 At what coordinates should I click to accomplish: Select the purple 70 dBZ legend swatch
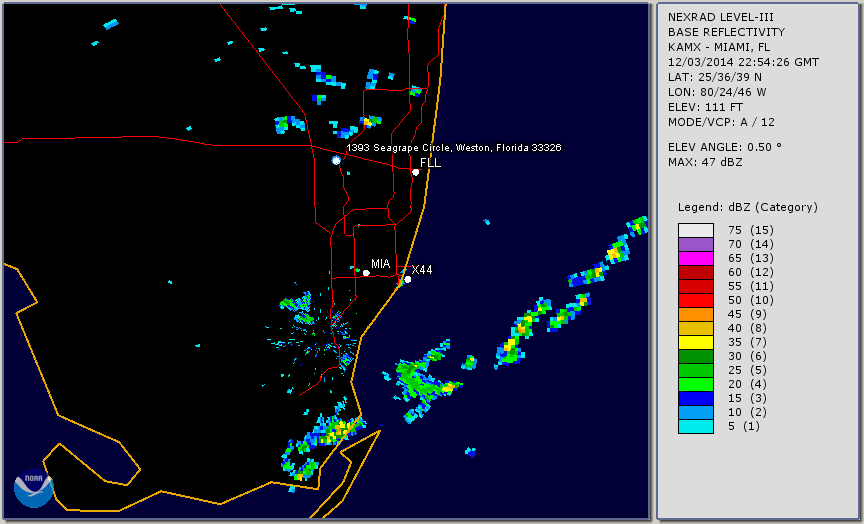point(695,244)
